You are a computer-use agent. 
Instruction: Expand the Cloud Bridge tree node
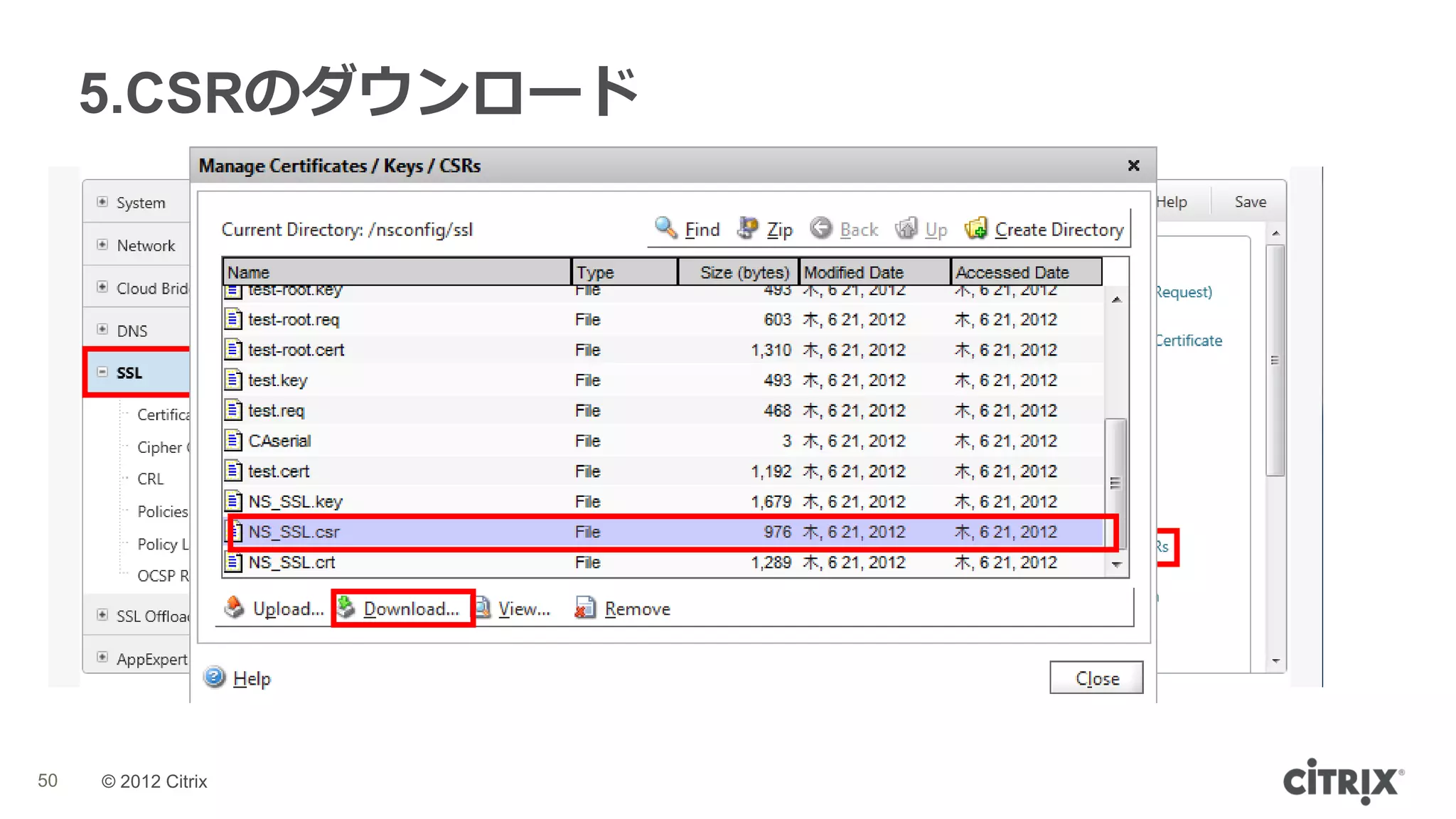coord(102,287)
